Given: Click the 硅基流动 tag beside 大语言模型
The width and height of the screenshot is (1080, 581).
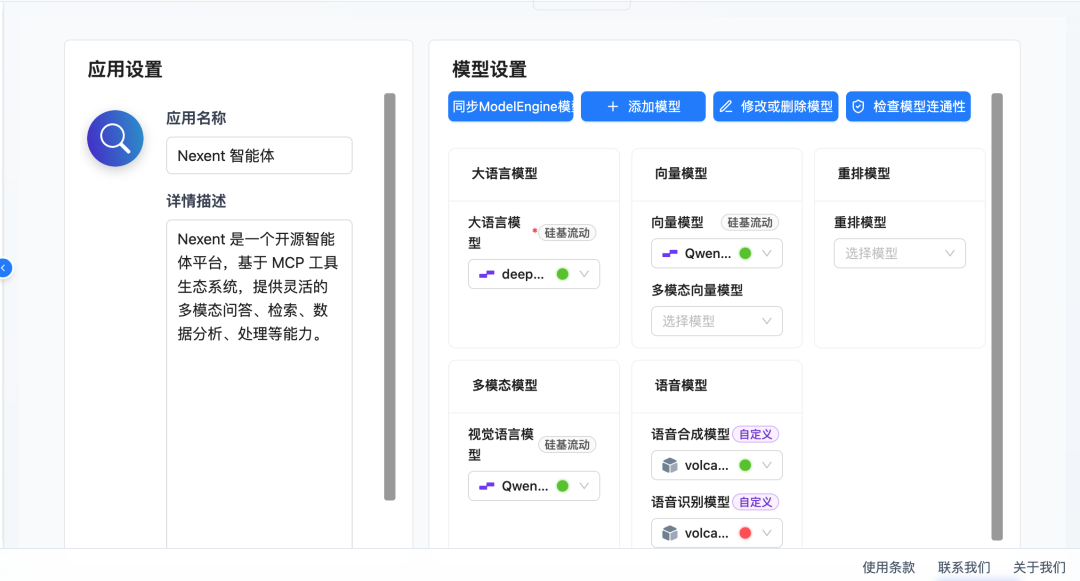Looking at the screenshot, I should (567, 233).
